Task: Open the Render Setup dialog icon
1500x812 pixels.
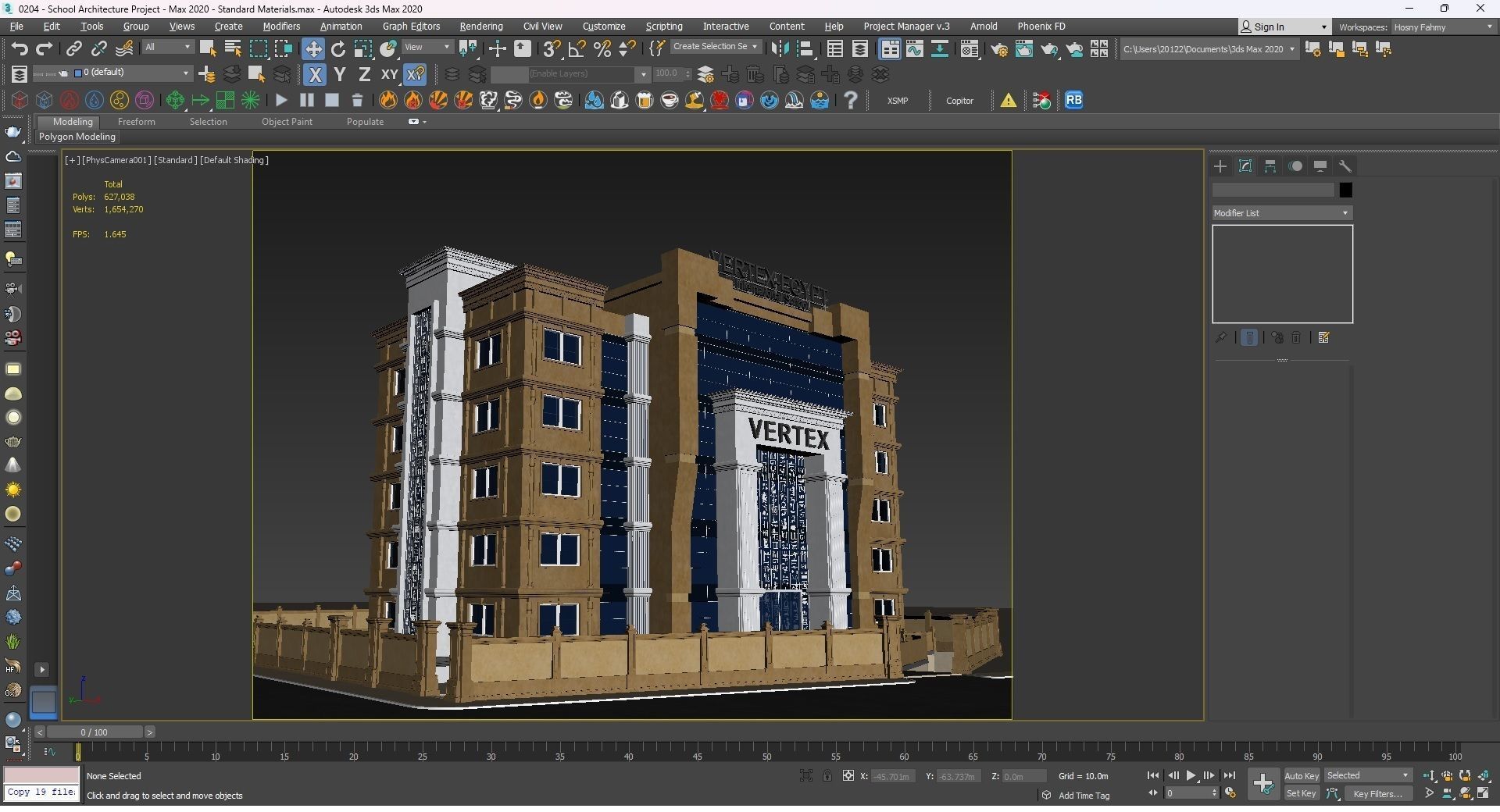Action: 999,48
